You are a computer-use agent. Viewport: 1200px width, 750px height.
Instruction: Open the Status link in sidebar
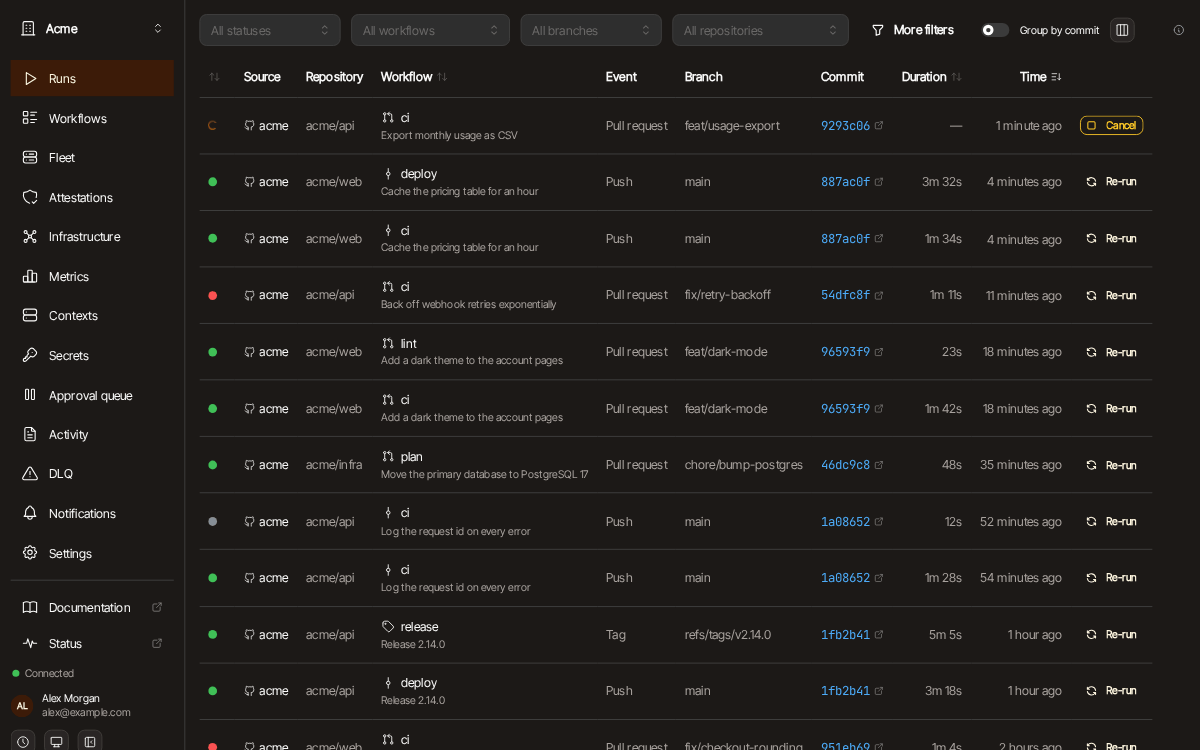coord(92,643)
